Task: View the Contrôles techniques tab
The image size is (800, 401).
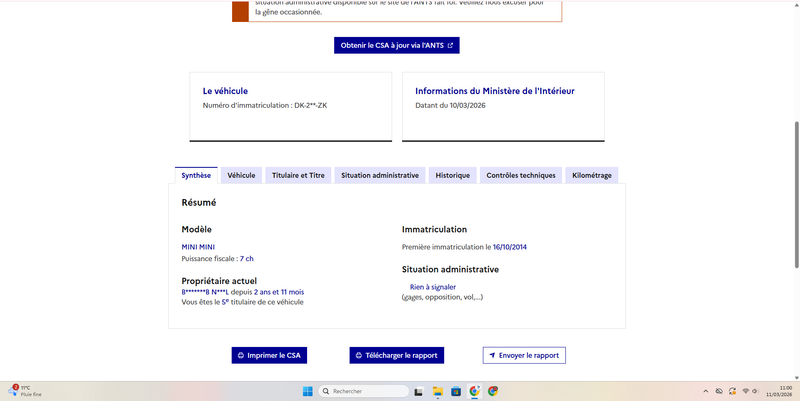Action: point(521,175)
